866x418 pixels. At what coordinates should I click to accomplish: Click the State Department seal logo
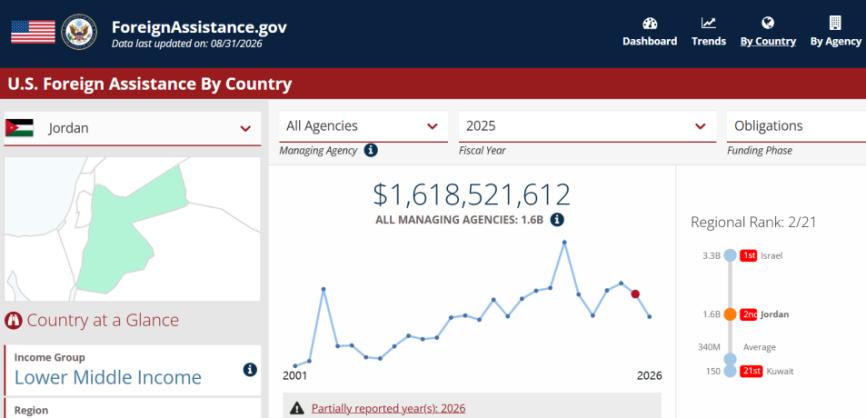pos(79,31)
